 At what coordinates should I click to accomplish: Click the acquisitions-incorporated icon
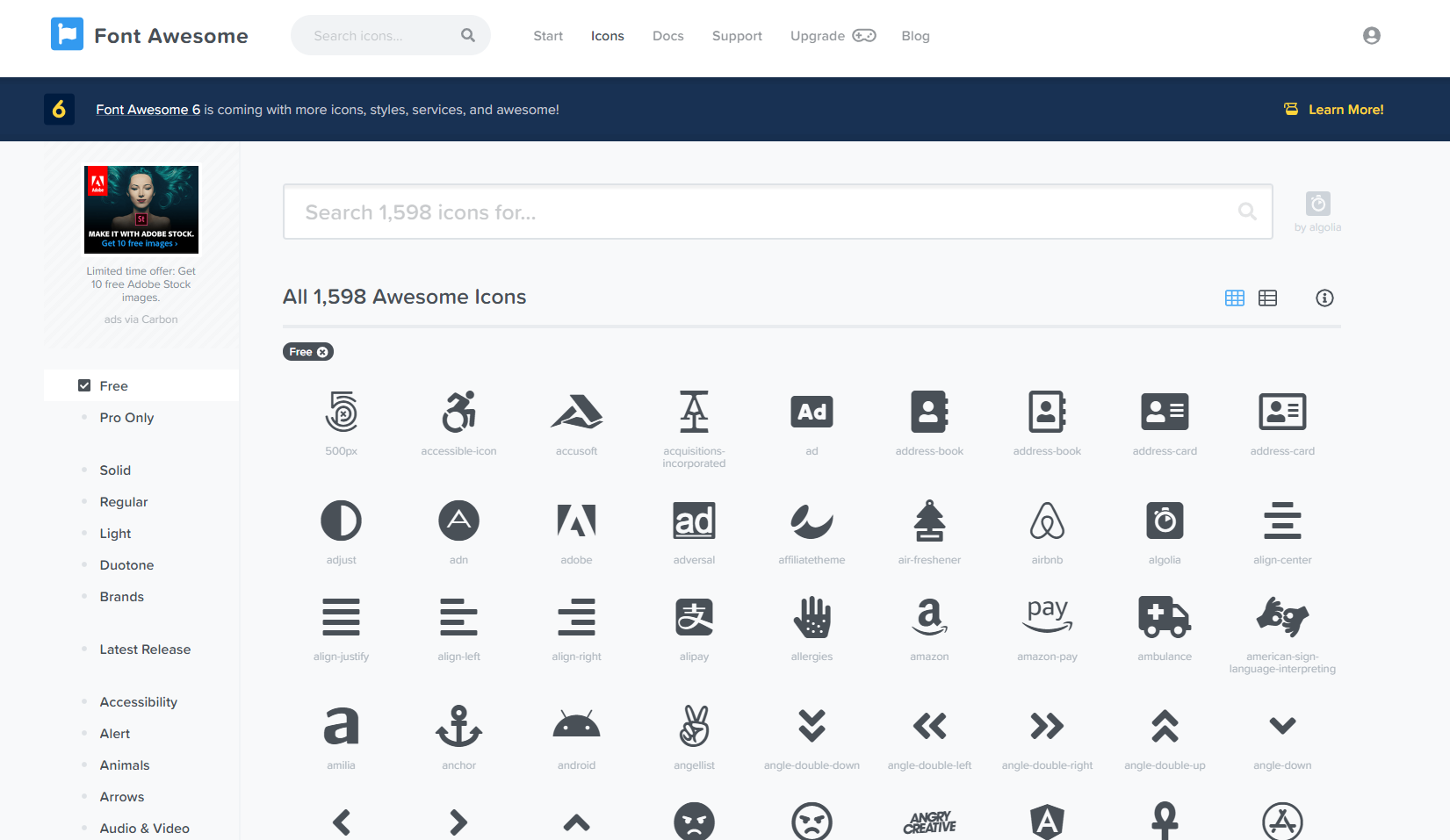click(694, 413)
